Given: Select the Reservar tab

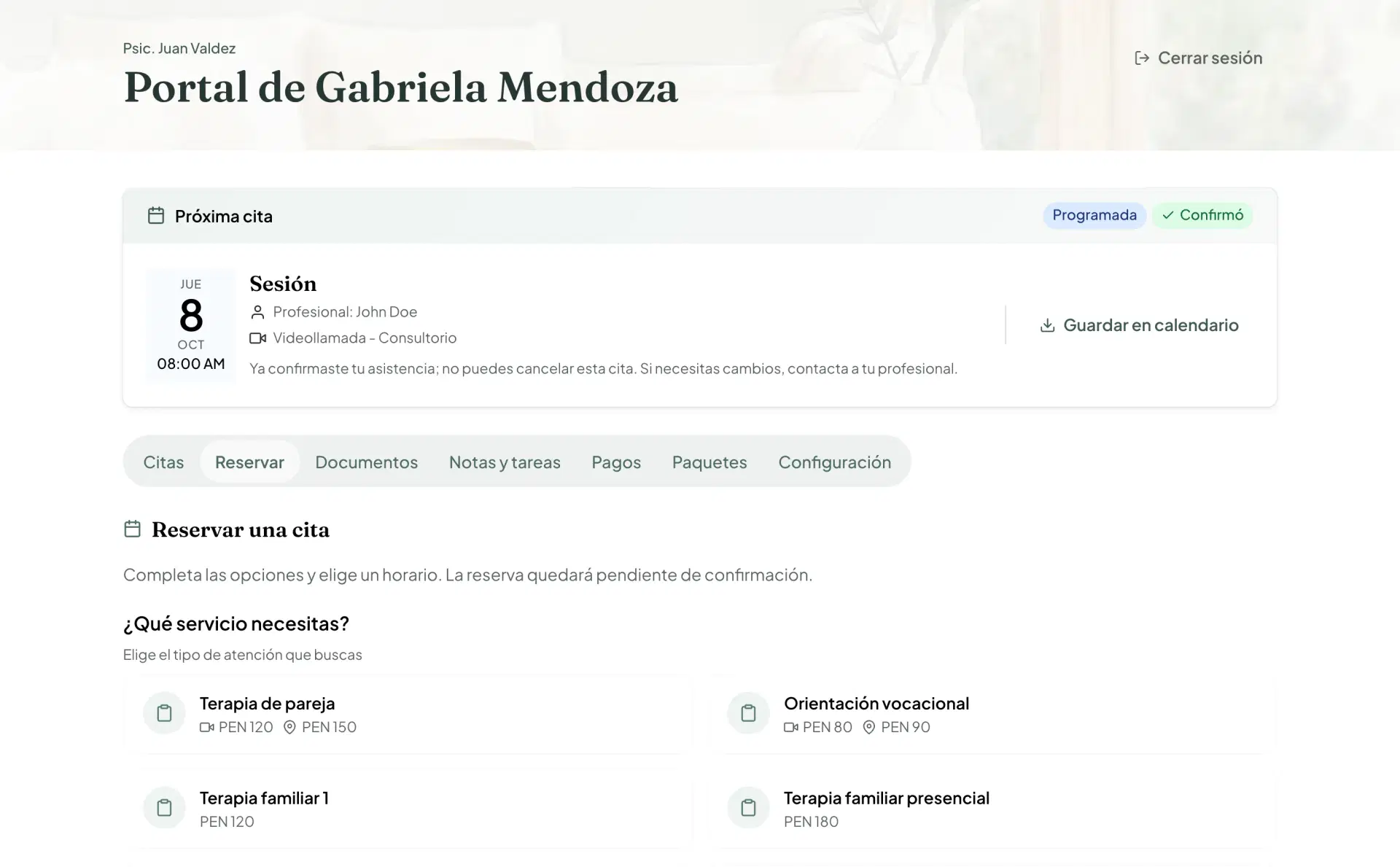Looking at the screenshot, I should point(249,462).
